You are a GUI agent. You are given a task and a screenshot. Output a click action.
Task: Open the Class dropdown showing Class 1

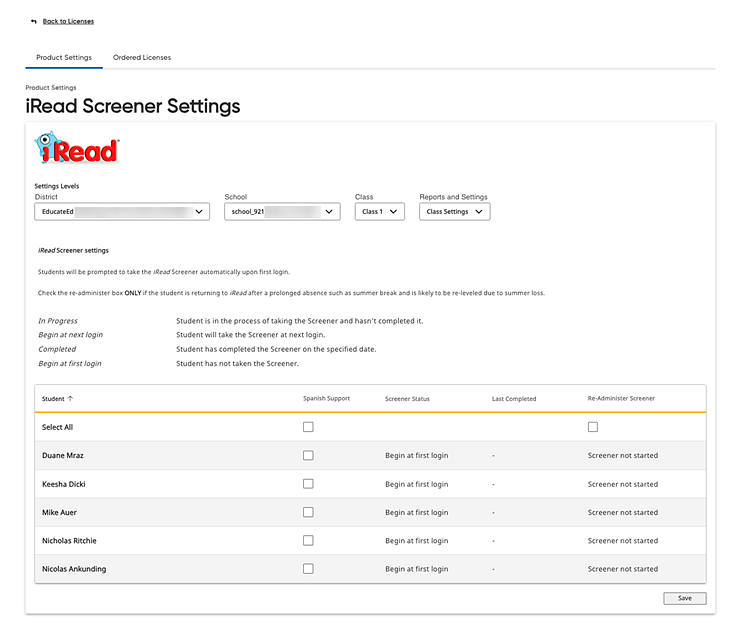click(380, 211)
